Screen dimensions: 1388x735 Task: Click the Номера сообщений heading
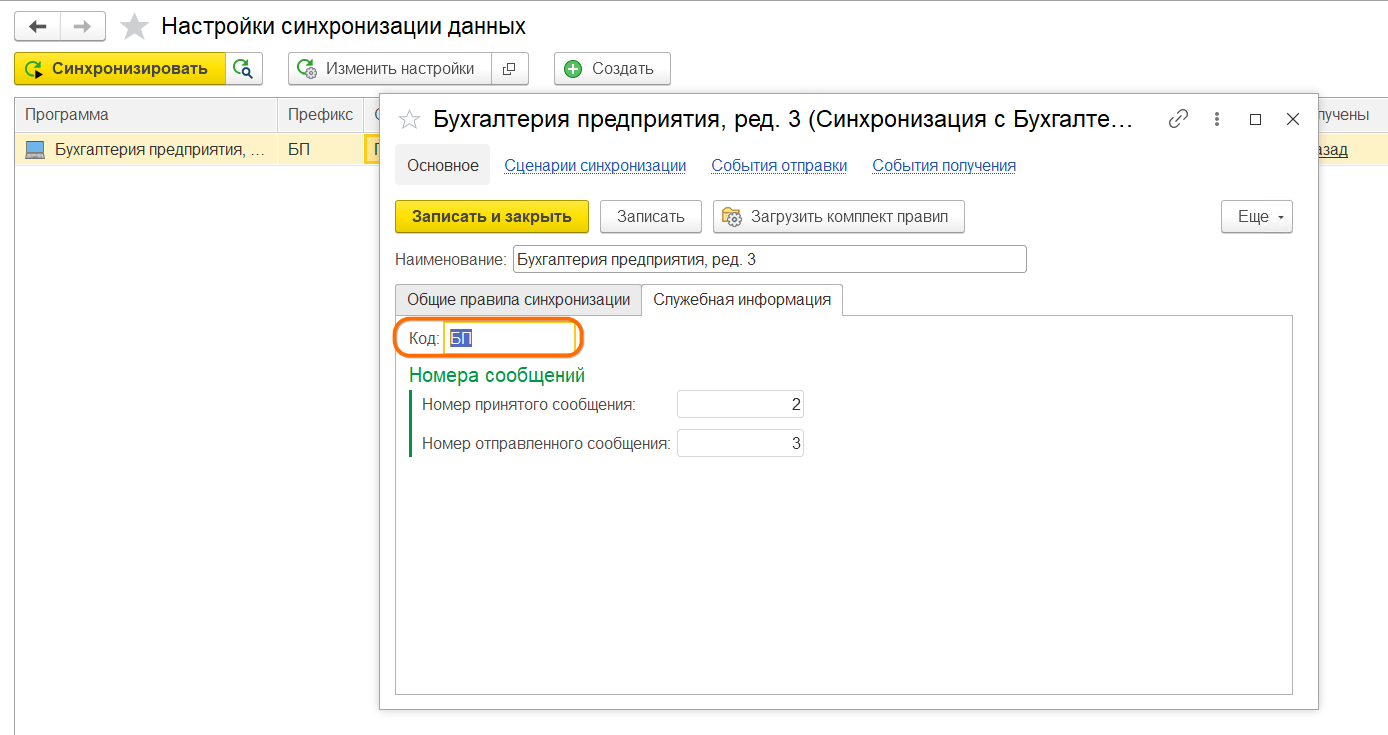(x=497, y=376)
